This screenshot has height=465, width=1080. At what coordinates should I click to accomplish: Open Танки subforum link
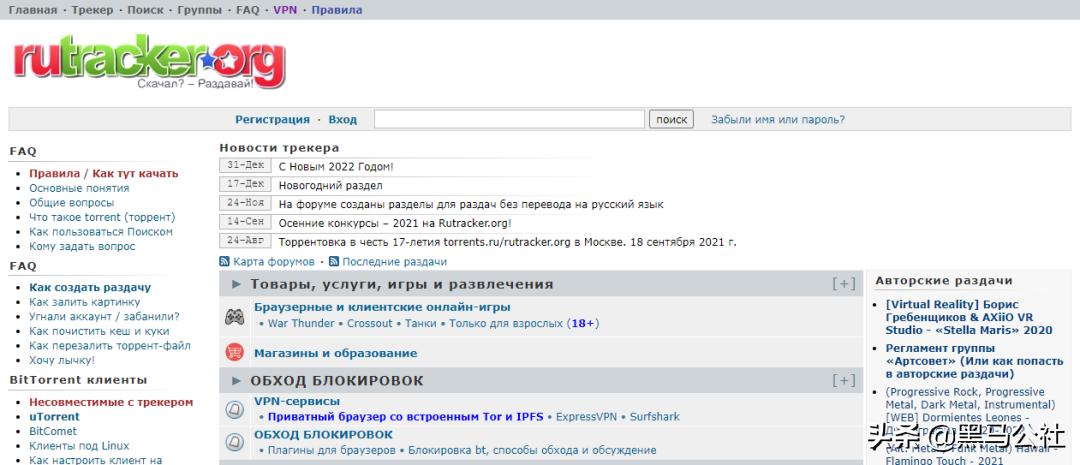[421, 323]
